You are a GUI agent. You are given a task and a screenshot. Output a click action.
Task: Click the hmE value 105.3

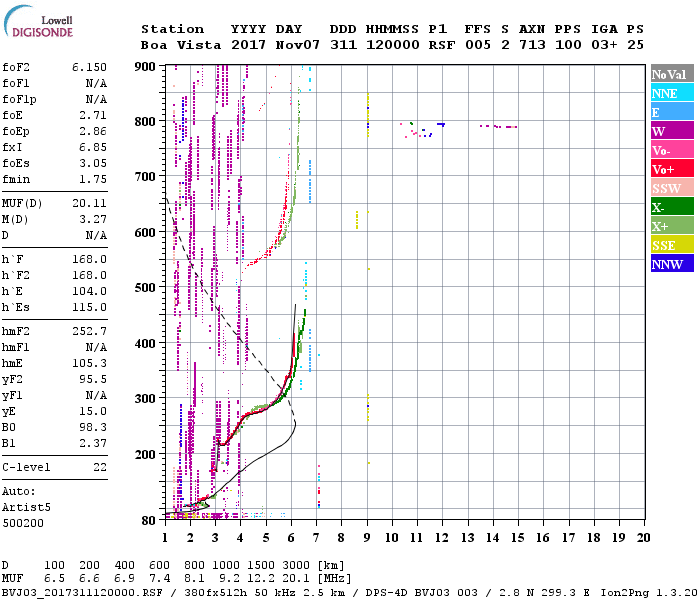pos(89,363)
